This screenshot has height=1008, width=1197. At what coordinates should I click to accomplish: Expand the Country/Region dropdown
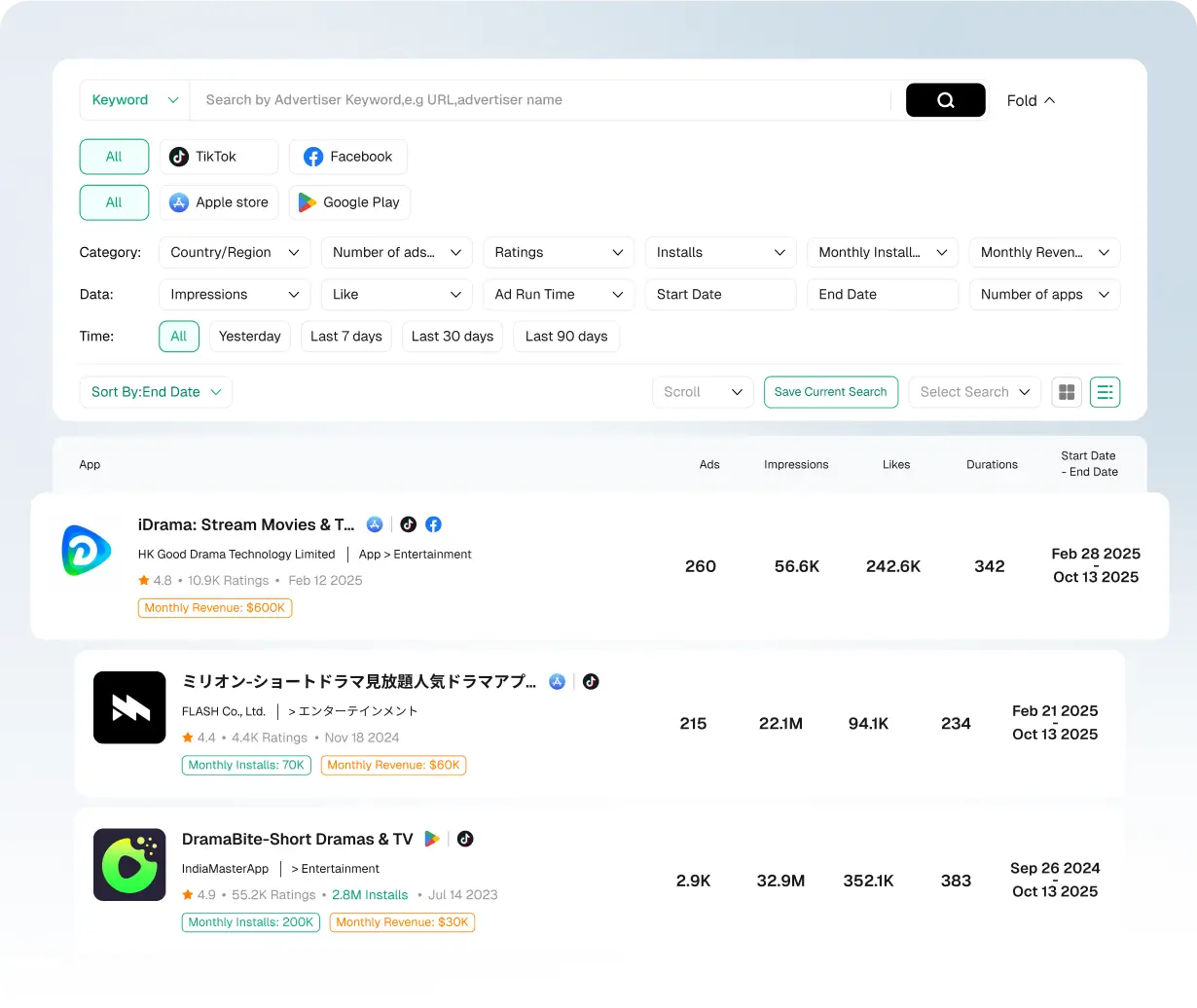tap(235, 252)
